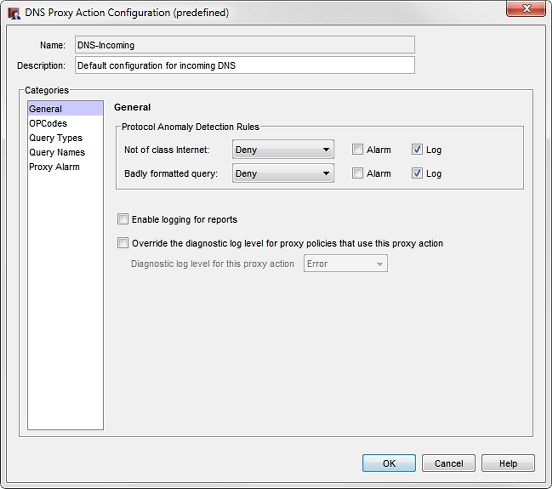Select General category

(x=65, y=109)
